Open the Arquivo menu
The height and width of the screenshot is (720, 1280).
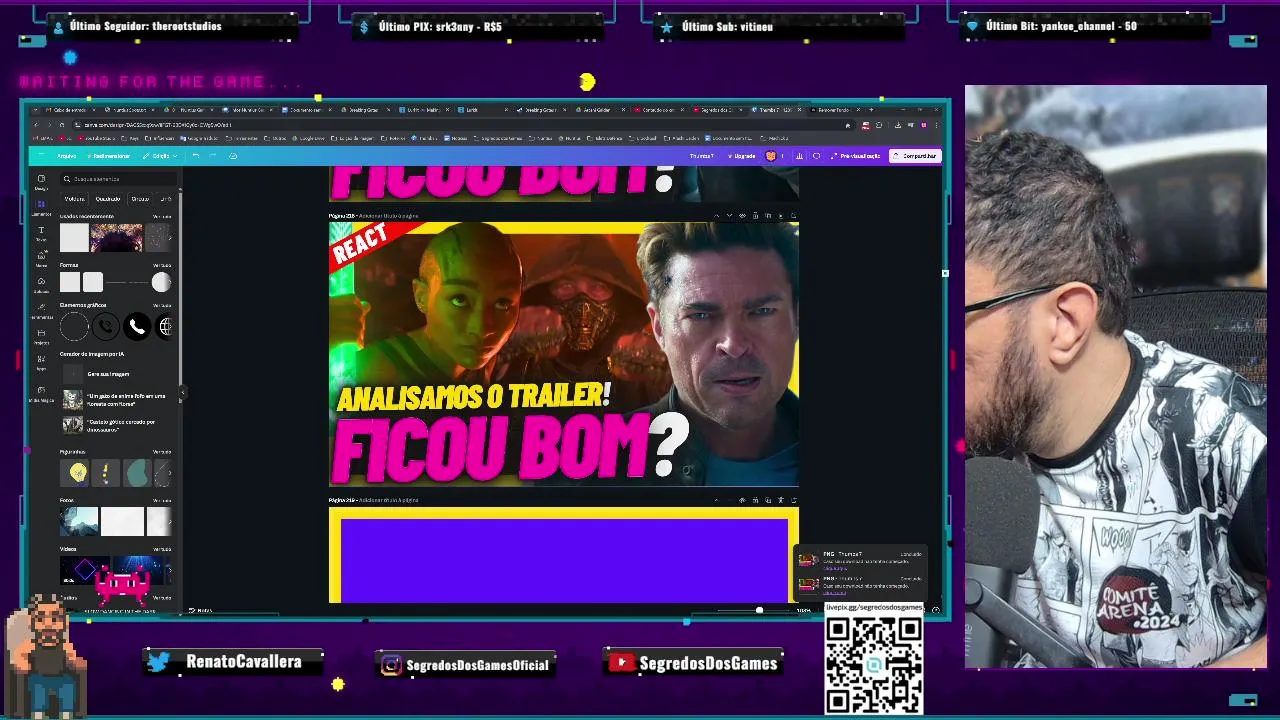coord(66,156)
